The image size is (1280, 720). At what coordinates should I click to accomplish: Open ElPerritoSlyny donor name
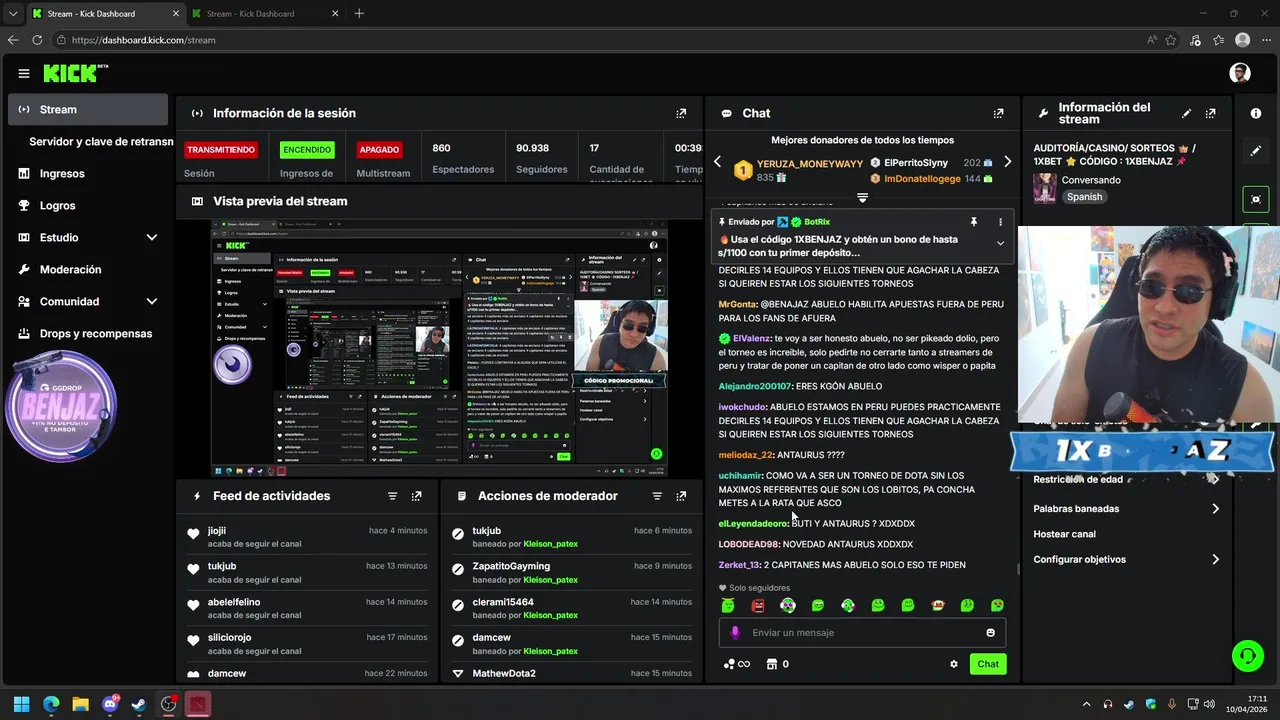point(916,163)
